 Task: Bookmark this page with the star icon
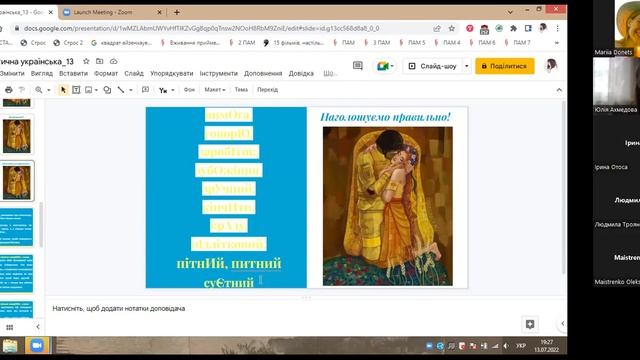click(x=451, y=29)
